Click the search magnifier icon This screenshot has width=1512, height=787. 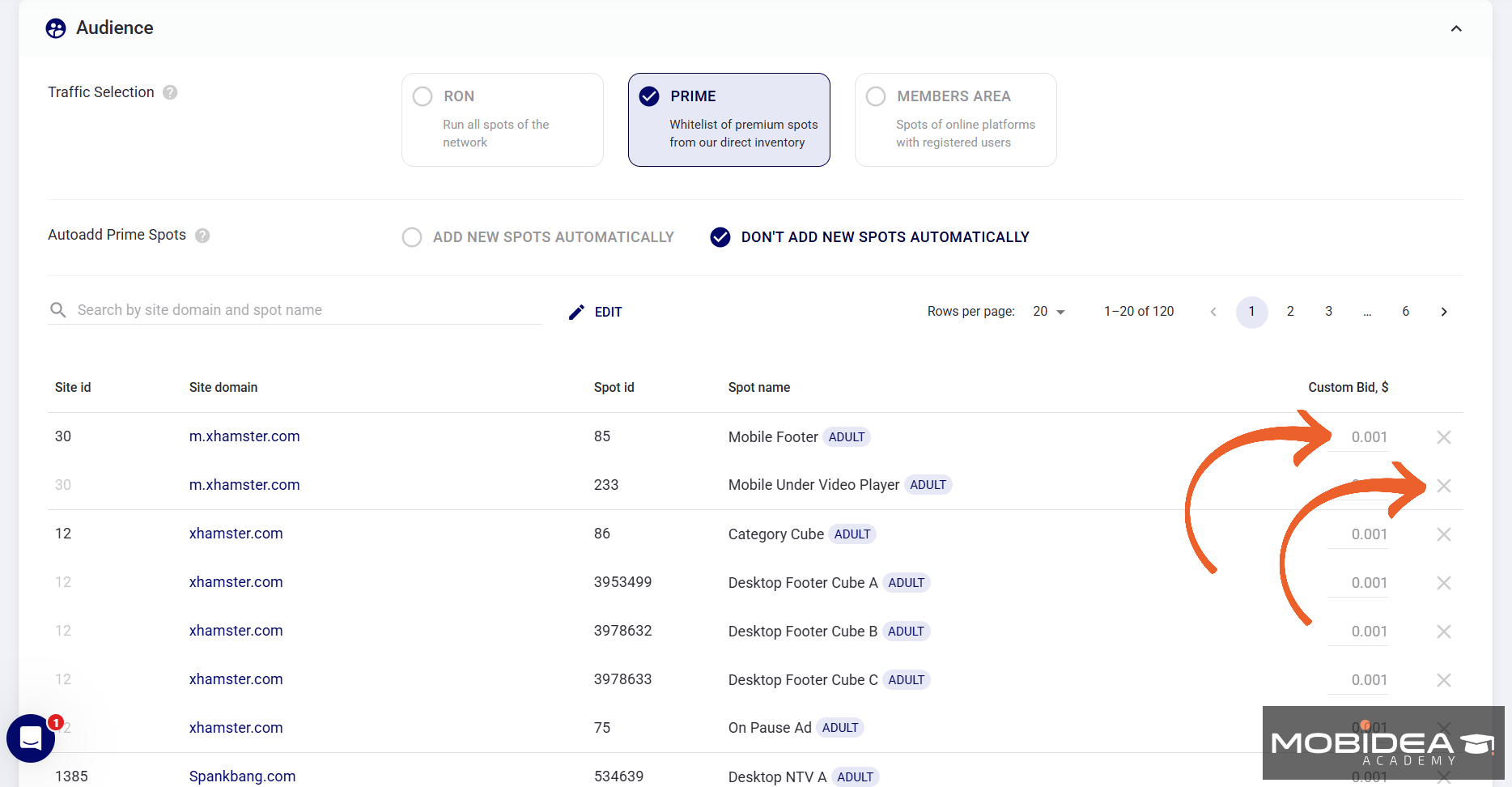coord(57,309)
